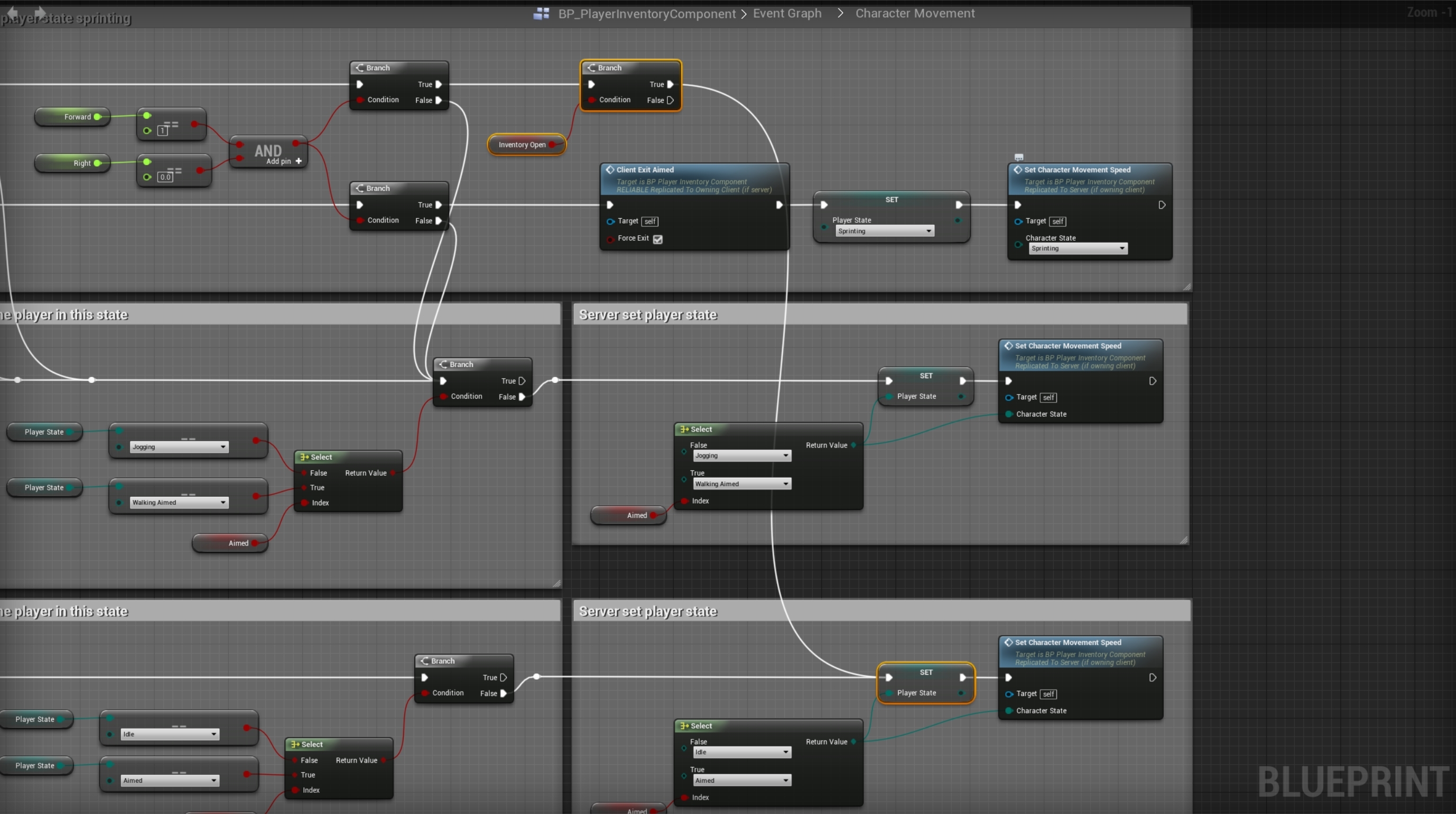Click BP_PlayerInventoryComponent breadcrumb link
This screenshot has width=1456, height=814.
click(x=647, y=14)
